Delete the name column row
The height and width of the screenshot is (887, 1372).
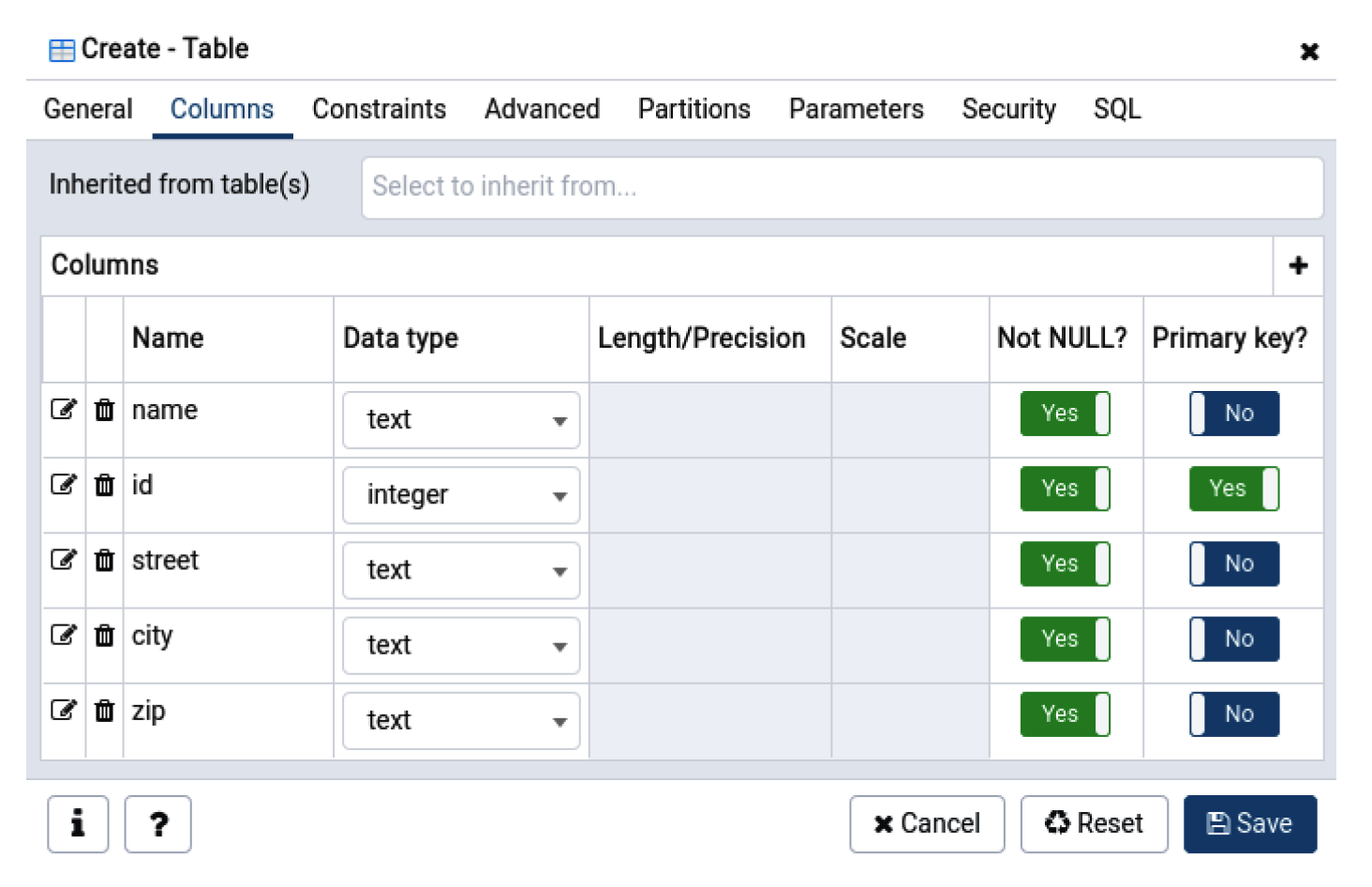[x=104, y=410]
